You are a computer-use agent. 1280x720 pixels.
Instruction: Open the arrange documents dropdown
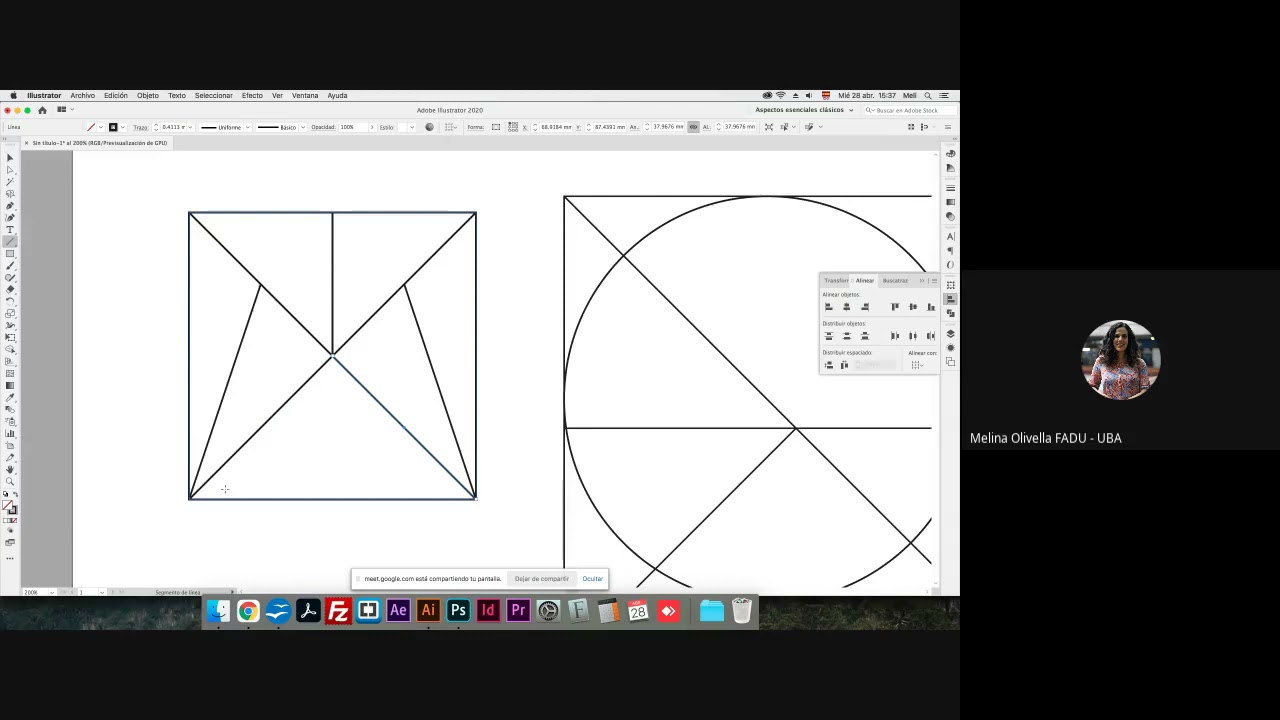tap(64, 110)
